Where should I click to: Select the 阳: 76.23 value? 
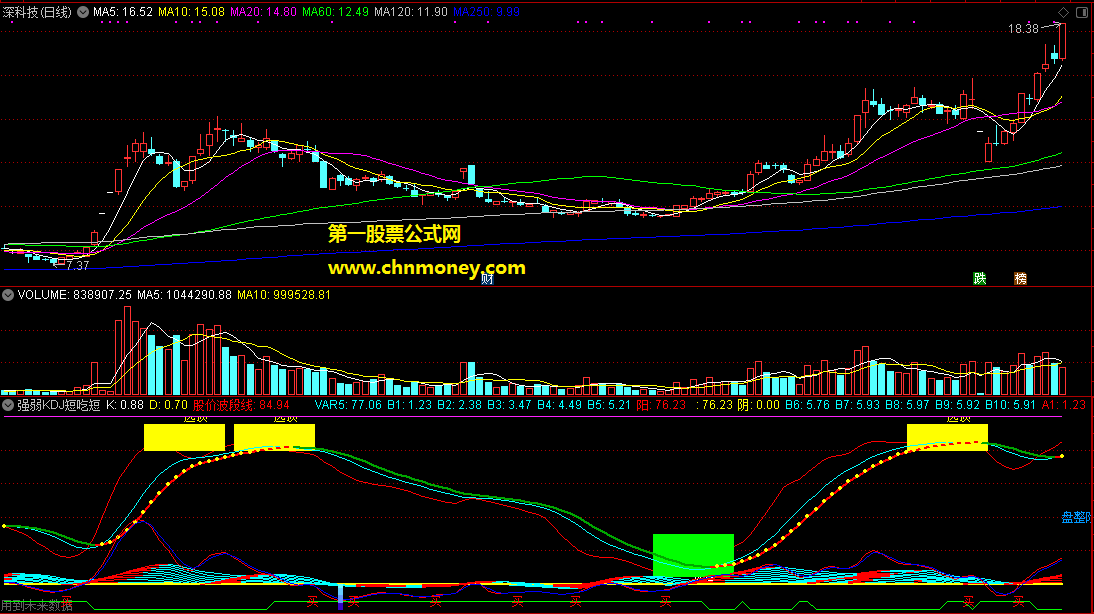pyautogui.click(x=661, y=405)
